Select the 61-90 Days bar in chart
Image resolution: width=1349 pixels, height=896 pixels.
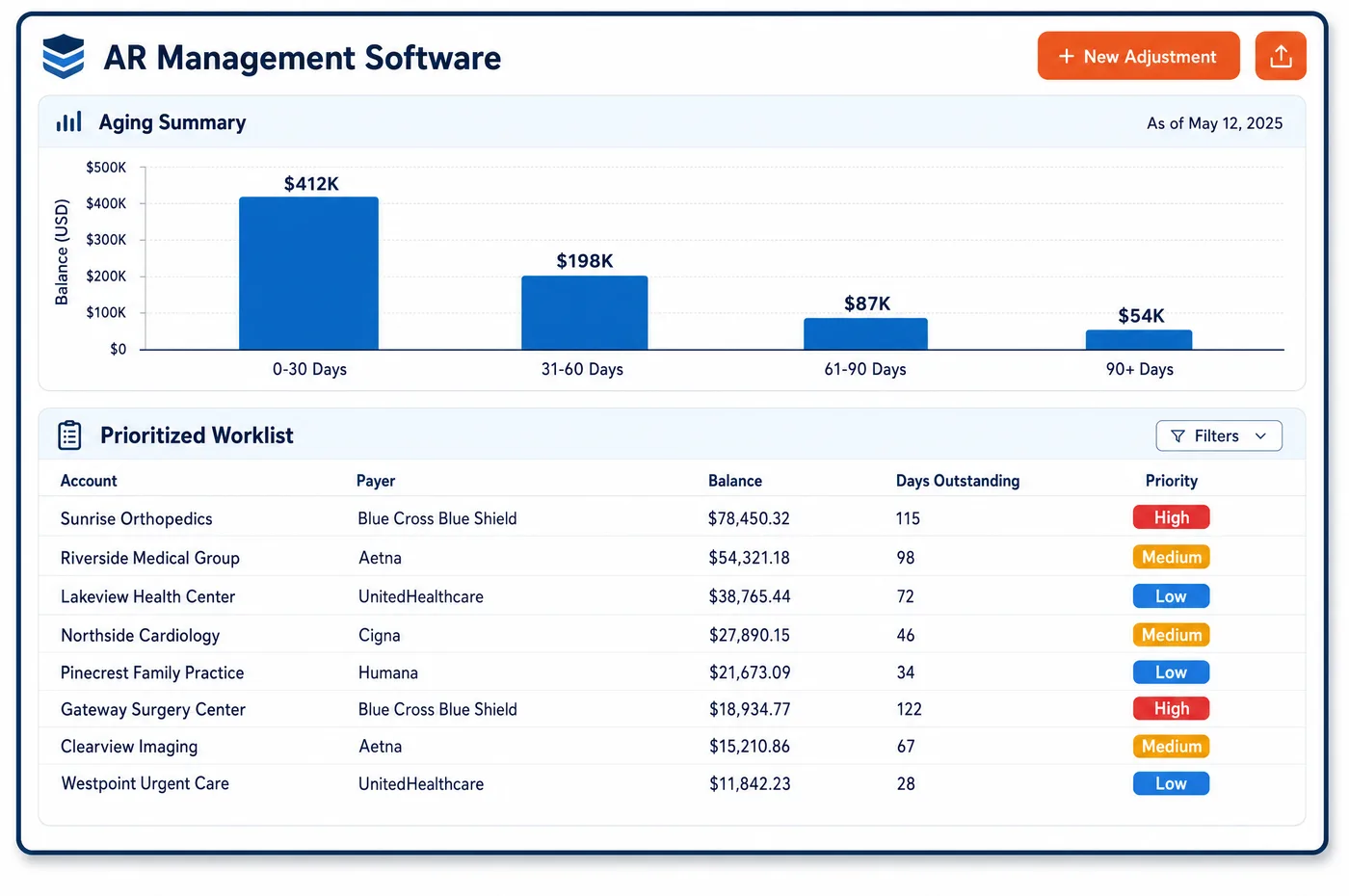point(866,334)
